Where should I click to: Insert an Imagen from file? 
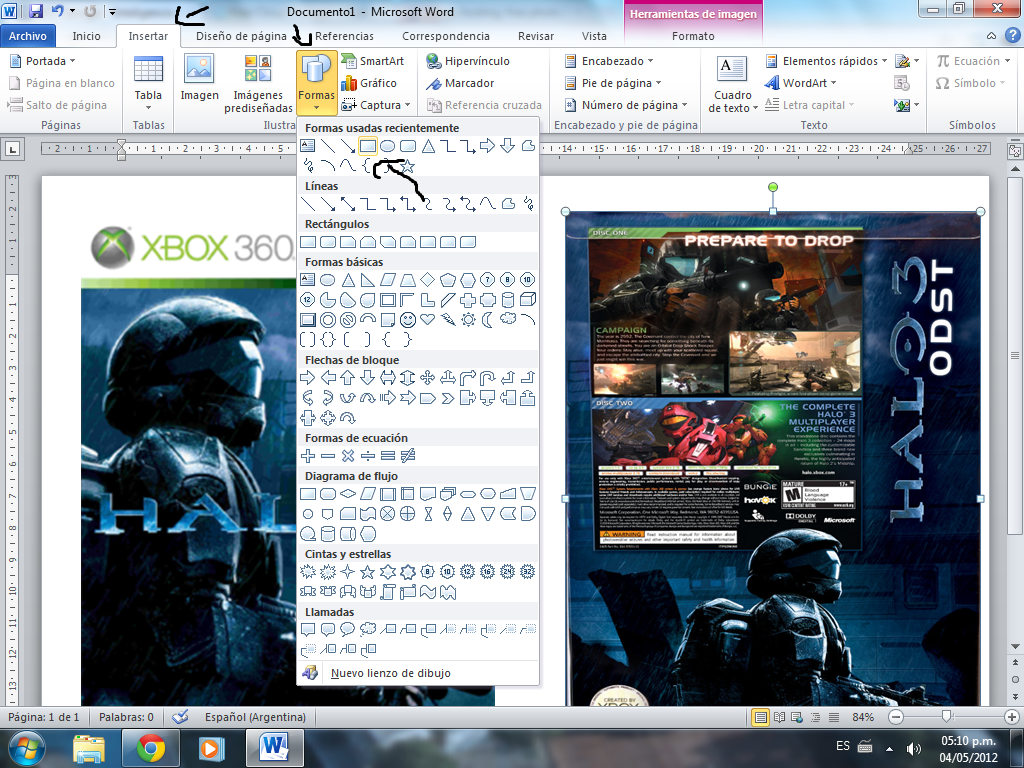tap(199, 78)
